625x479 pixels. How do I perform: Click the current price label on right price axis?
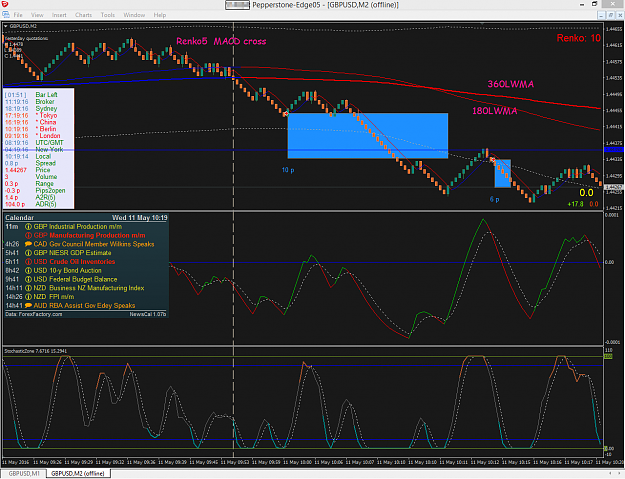(614, 187)
